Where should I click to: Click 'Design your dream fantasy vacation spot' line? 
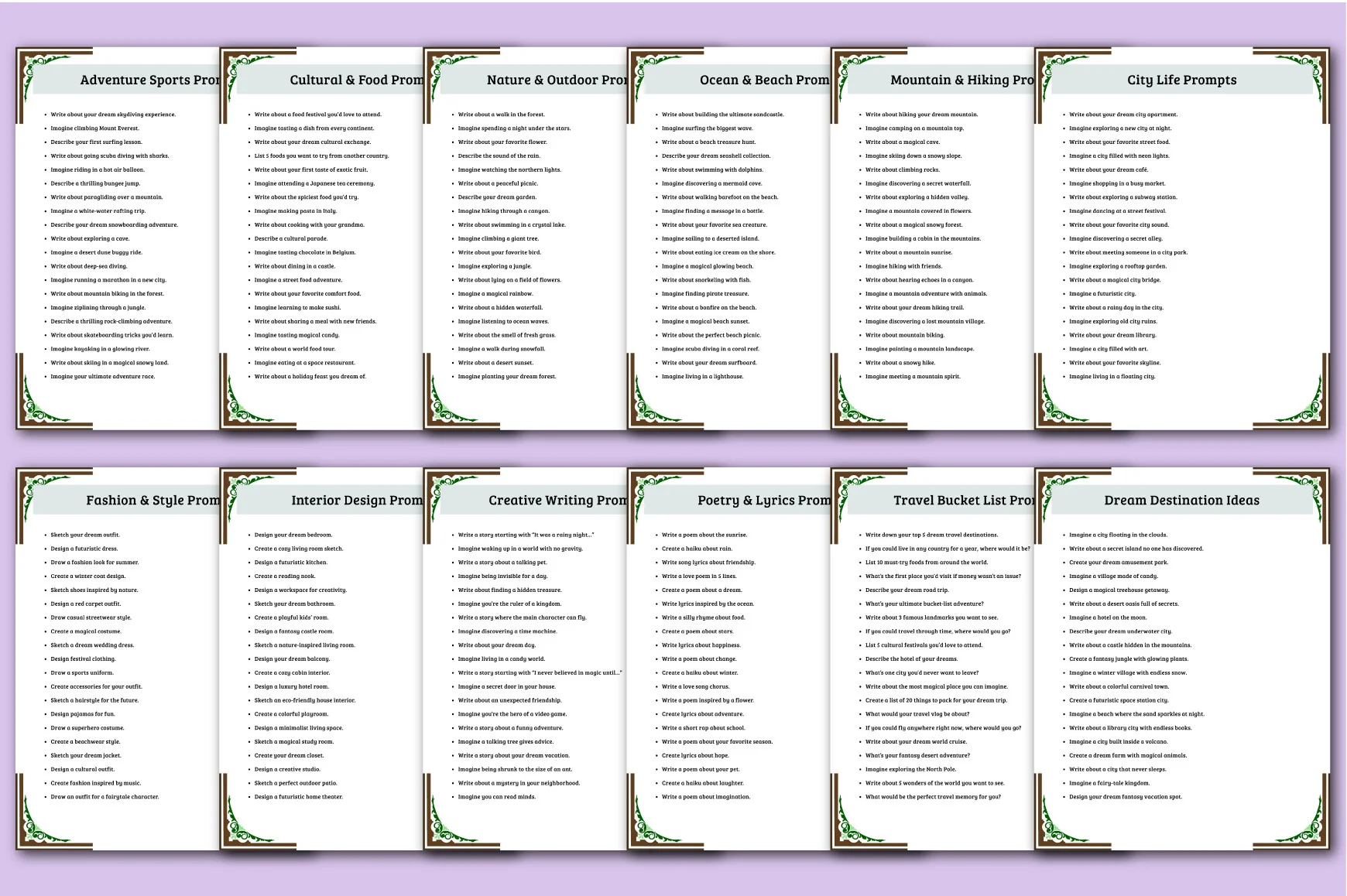(1126, 797)
